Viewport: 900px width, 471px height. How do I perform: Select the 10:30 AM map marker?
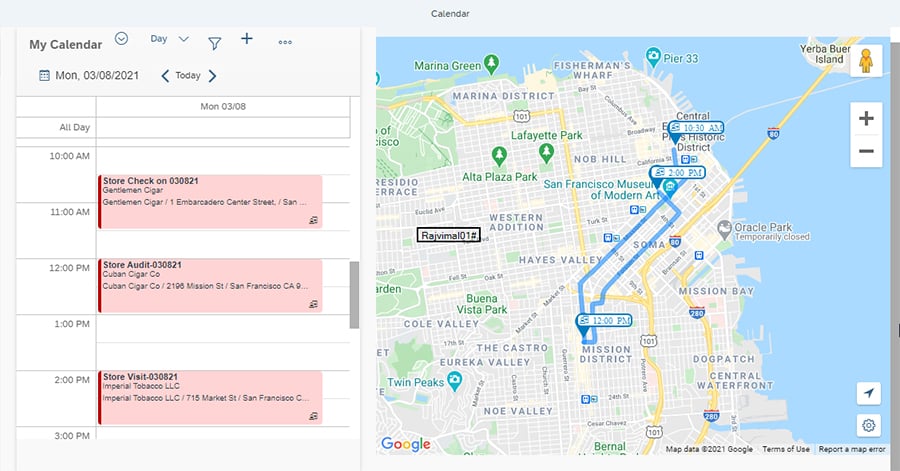696,128
